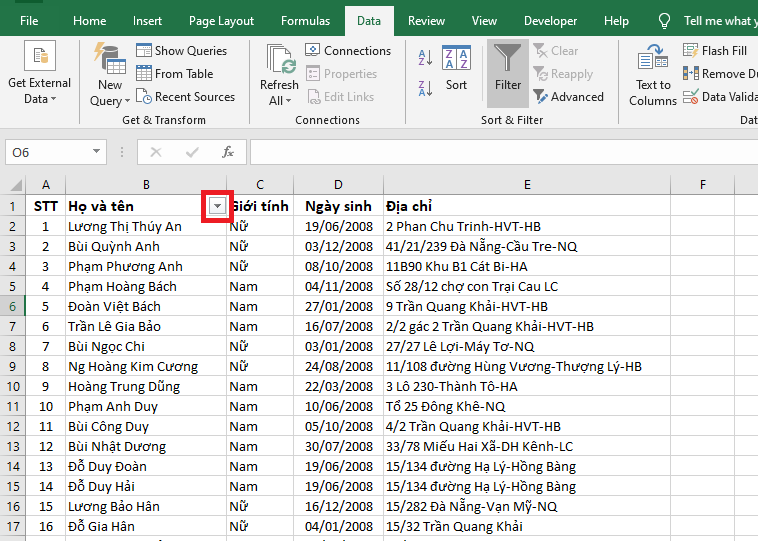Click the Tell me what search box
This screenshot has width=758, height=541.
[x=718, y=21]
